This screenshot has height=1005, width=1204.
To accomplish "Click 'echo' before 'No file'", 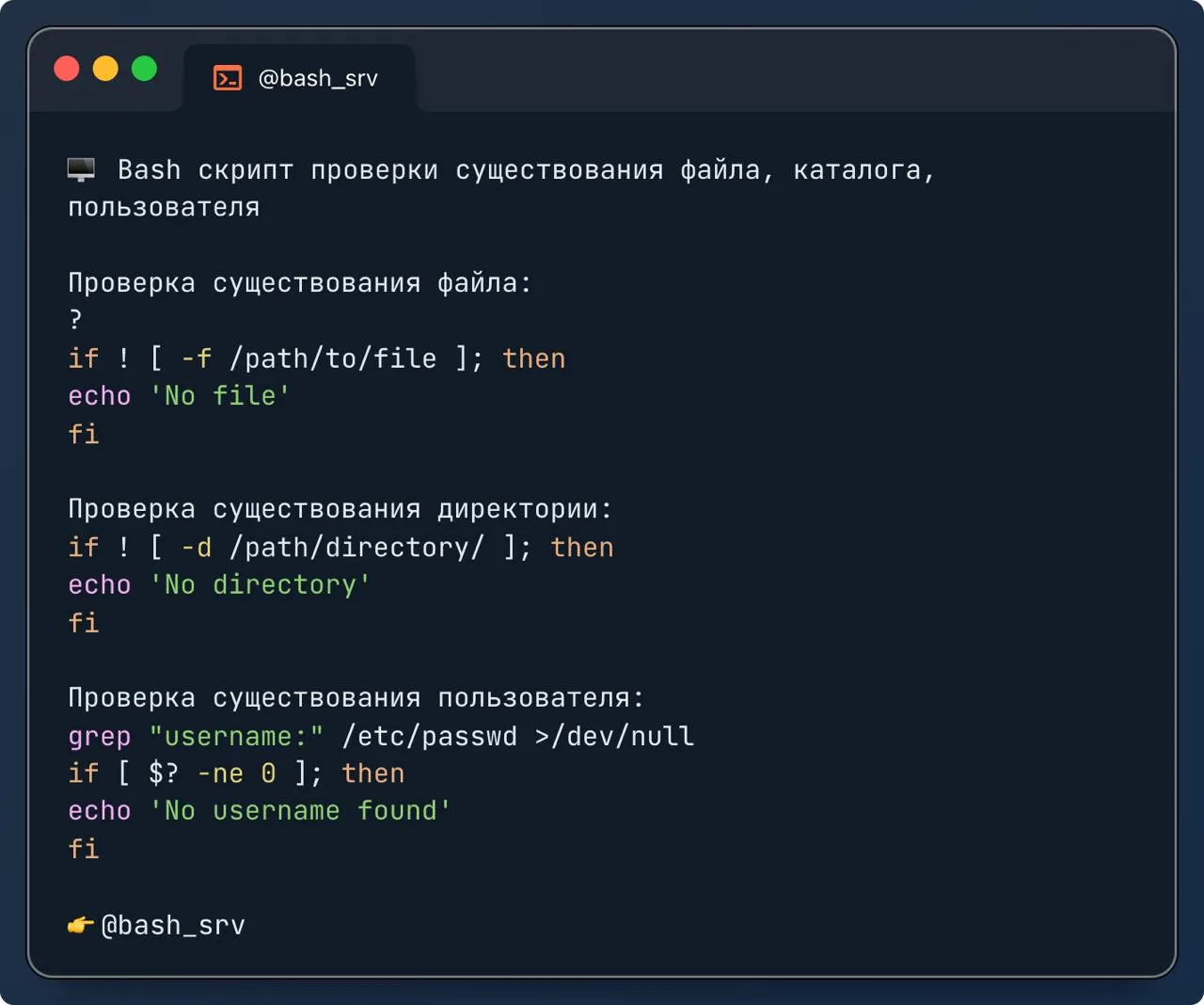I will [100, 396].
